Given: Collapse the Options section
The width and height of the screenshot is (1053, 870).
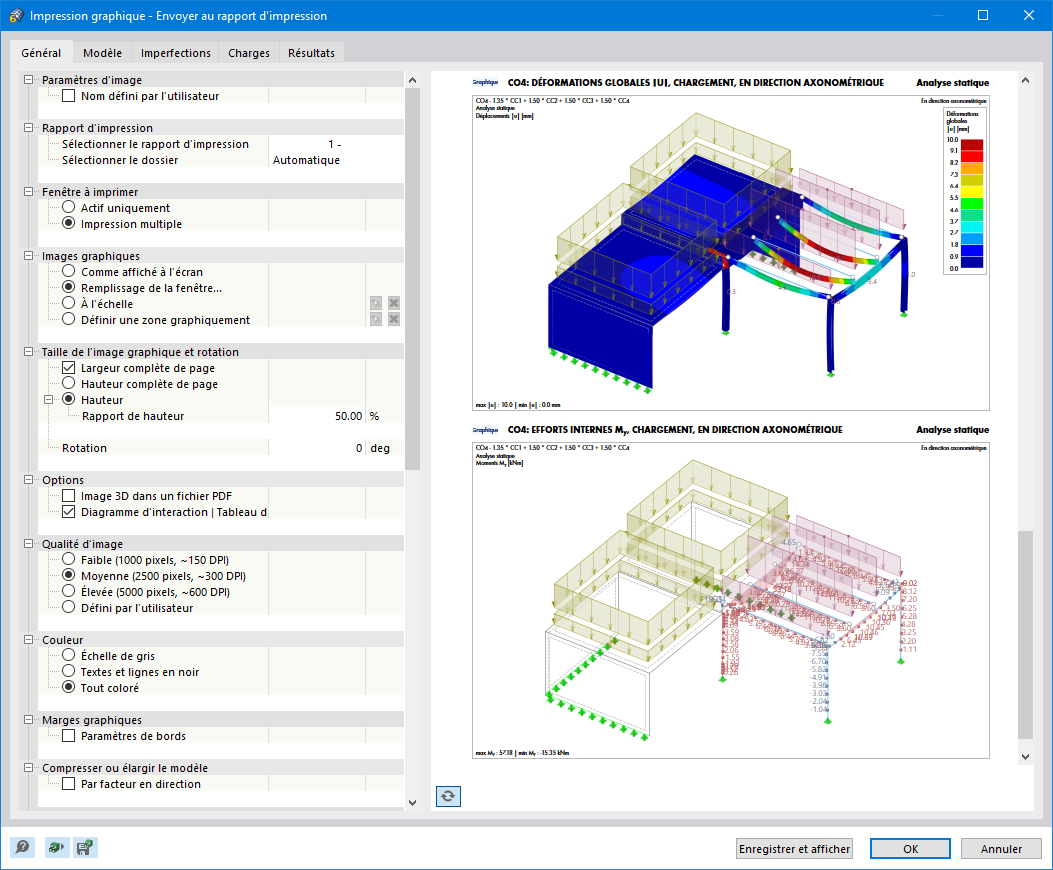Looking at the screenshot, I should pos(28,480).
